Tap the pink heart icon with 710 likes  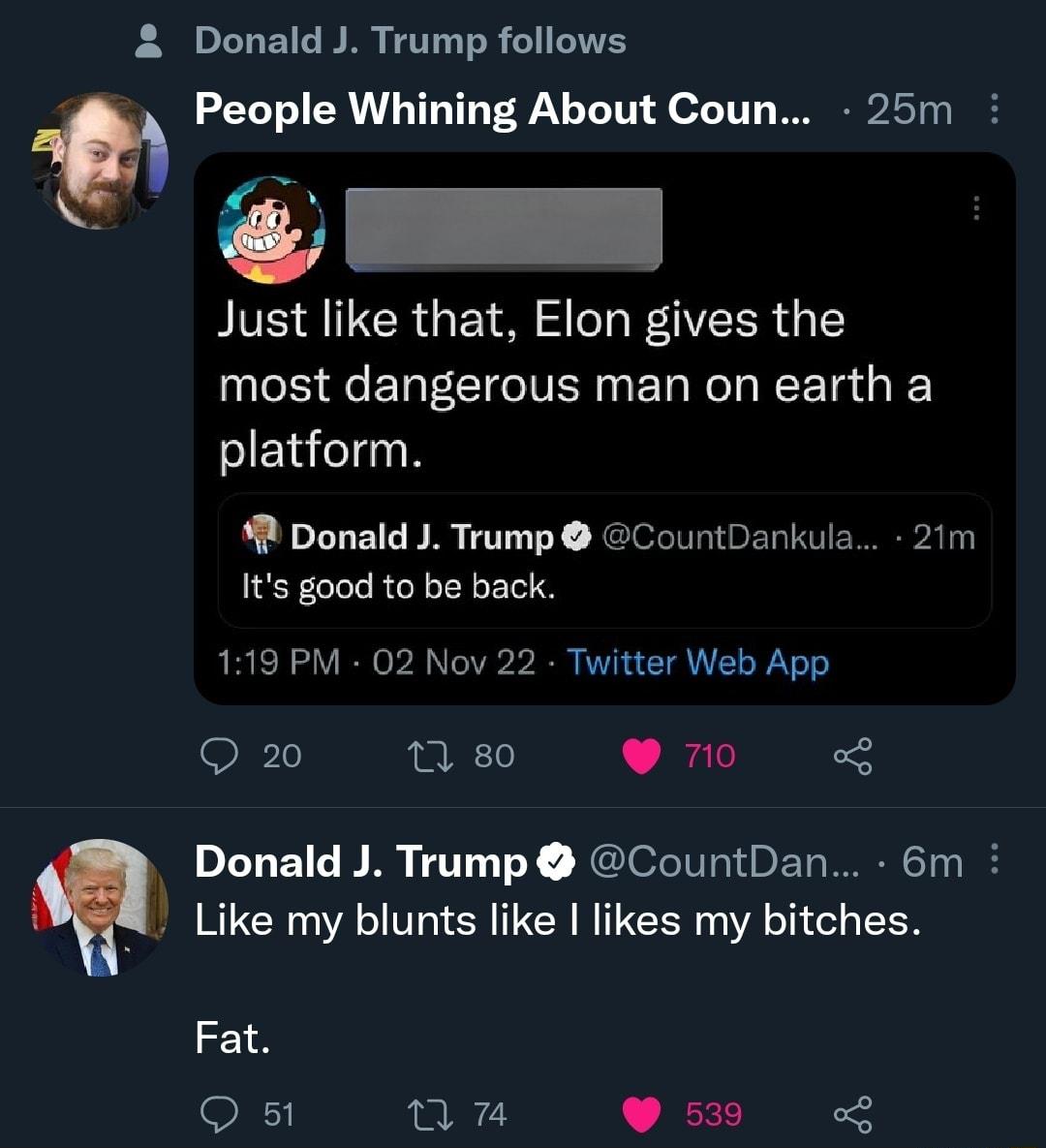[x=640, y=757]
